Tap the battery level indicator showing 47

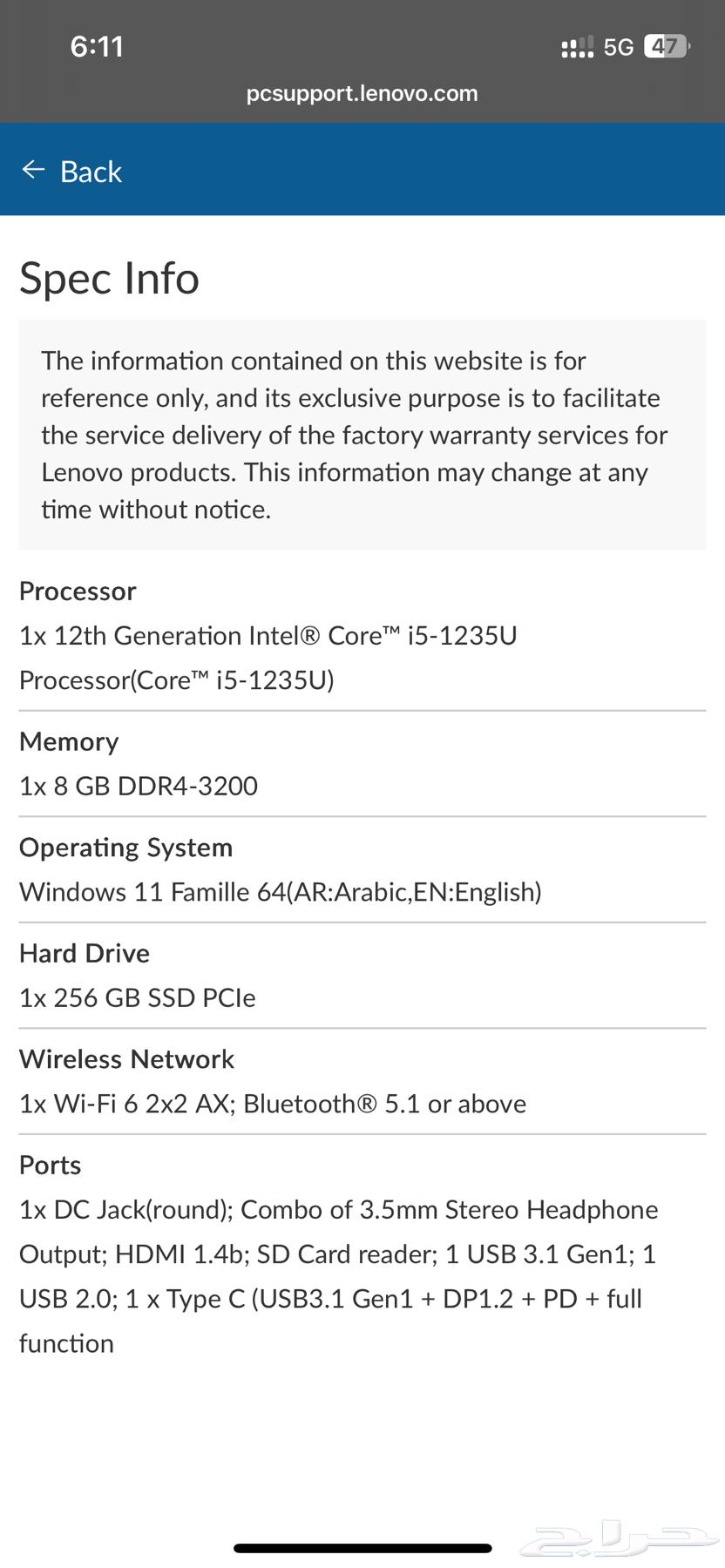(x=667, y=46)
